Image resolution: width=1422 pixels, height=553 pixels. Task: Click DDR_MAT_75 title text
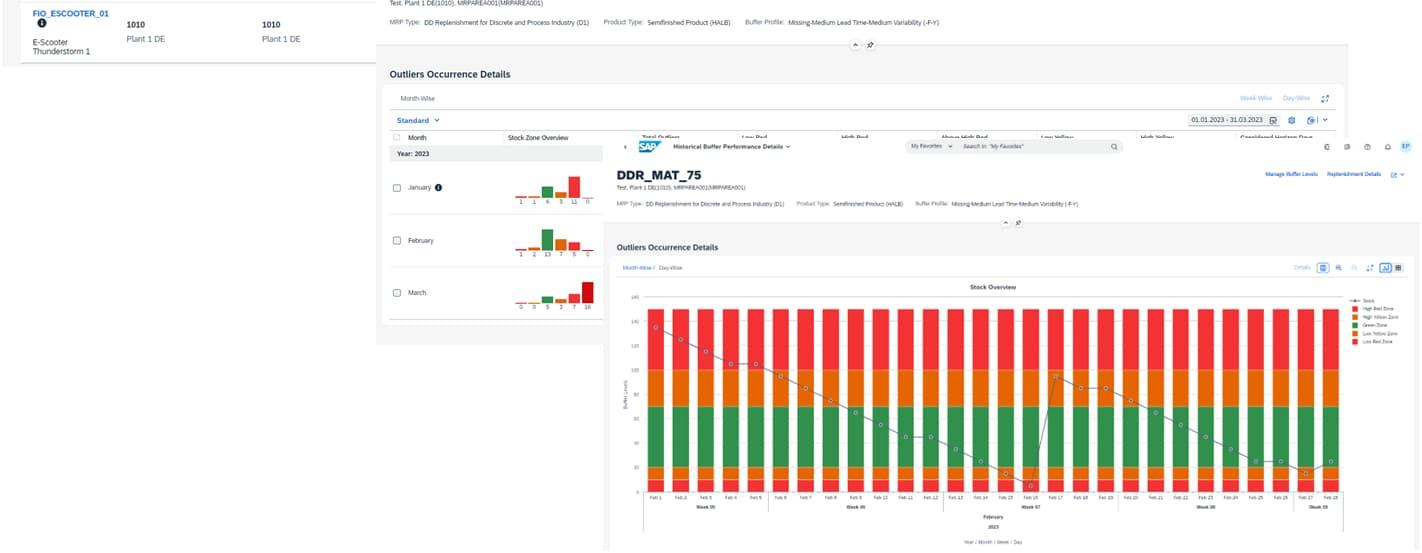pos(659,175)
